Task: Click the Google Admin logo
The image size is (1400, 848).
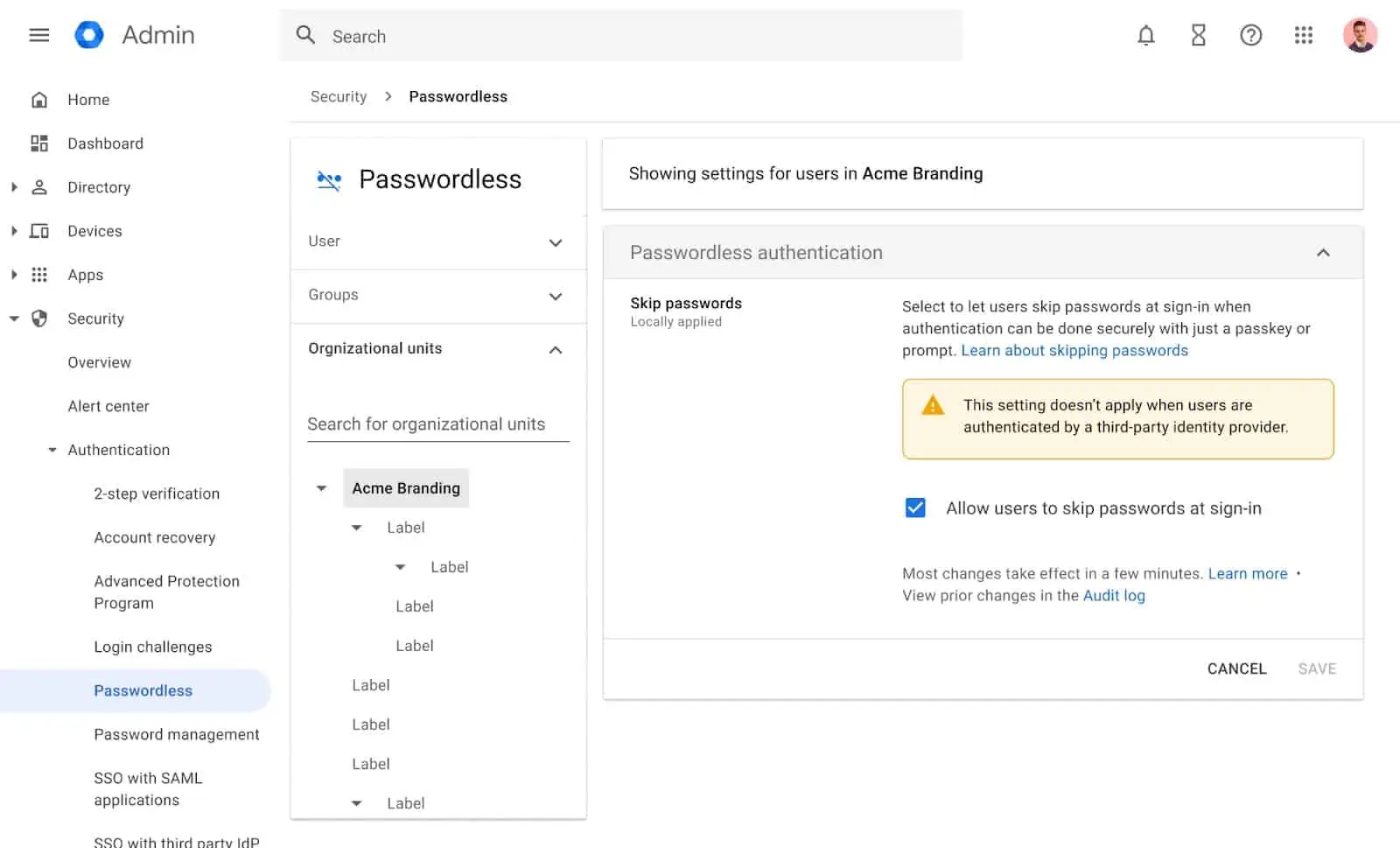Action: 89,35
